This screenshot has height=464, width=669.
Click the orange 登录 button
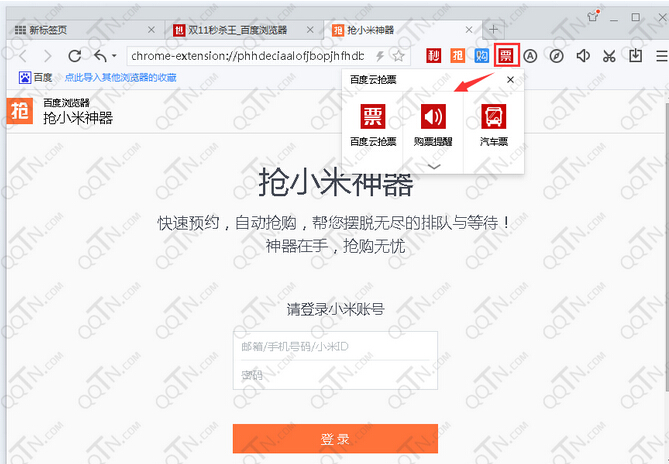pos(335,440)
